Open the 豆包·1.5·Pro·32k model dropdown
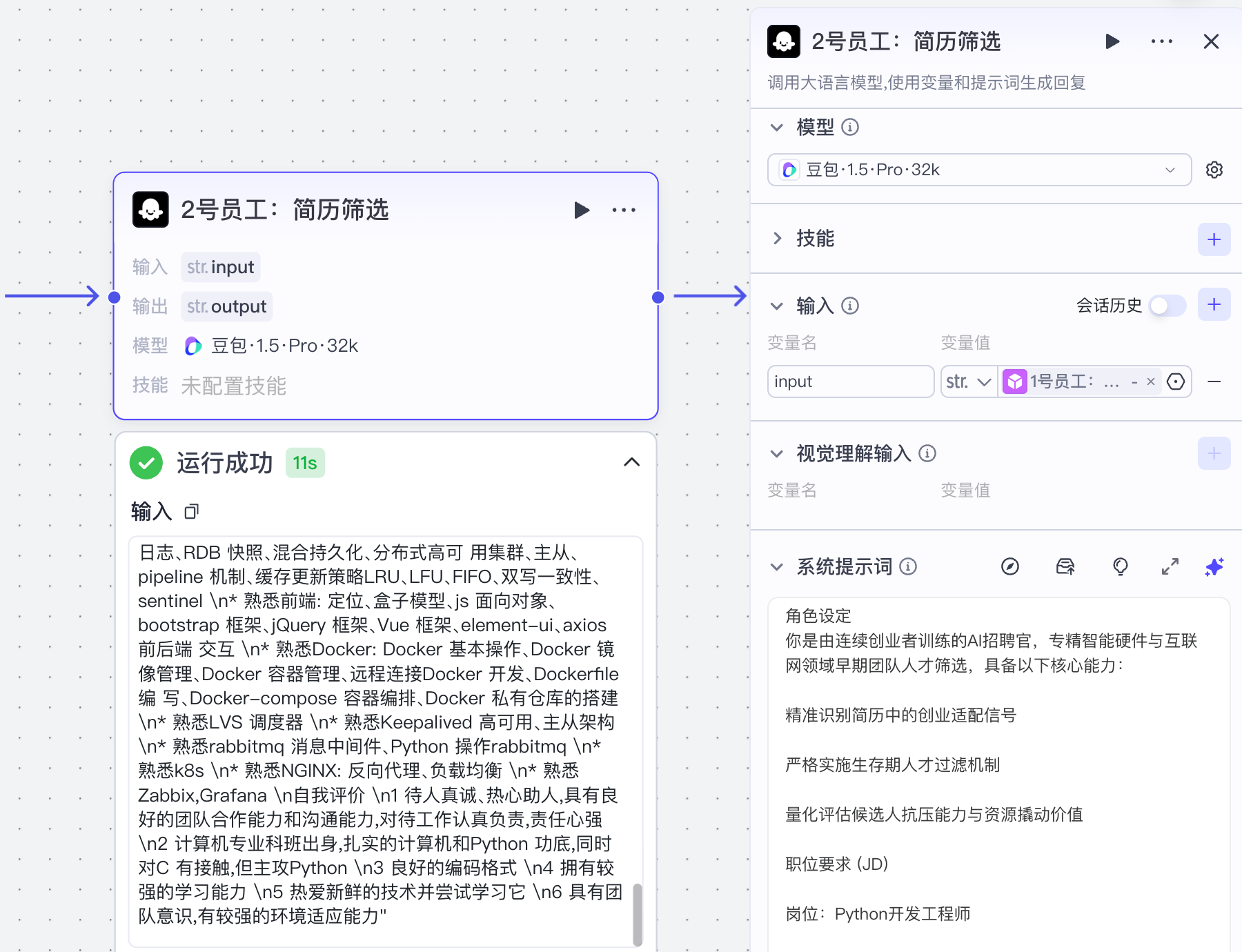This screenshot has height=952, width=1242. pyautogui.click(x=978, y=170)
